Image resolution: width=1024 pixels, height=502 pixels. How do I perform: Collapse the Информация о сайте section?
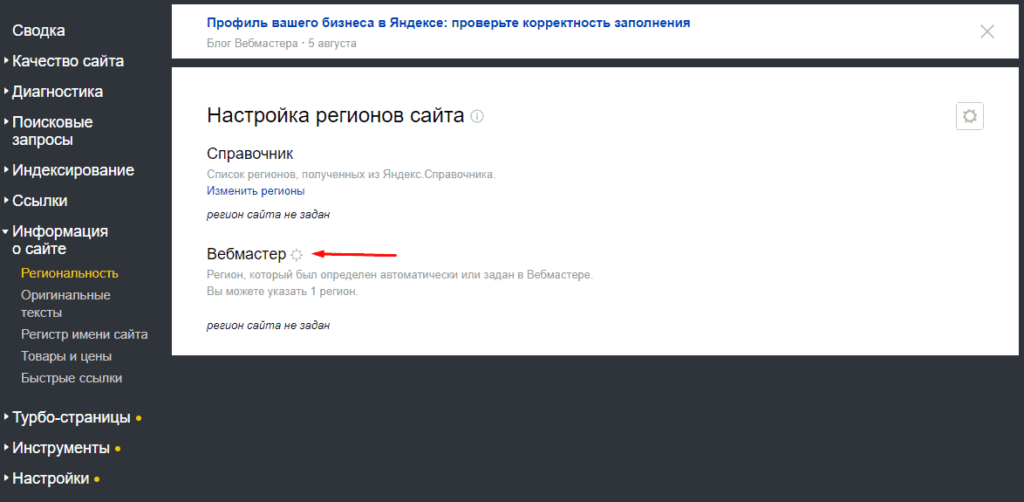click(60, 240)
